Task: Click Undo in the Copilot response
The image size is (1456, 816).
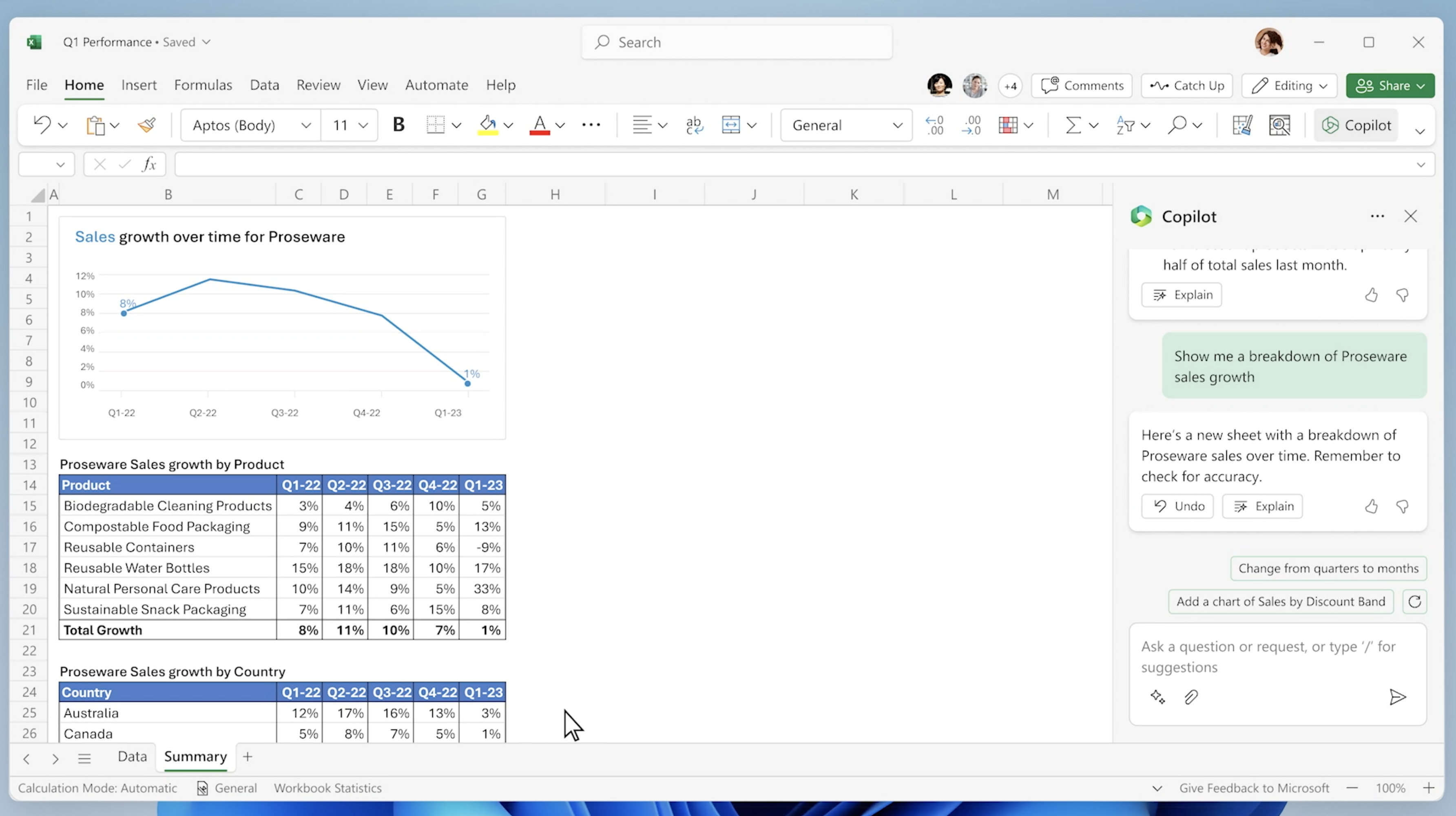Action: (x=1177, y=506)
